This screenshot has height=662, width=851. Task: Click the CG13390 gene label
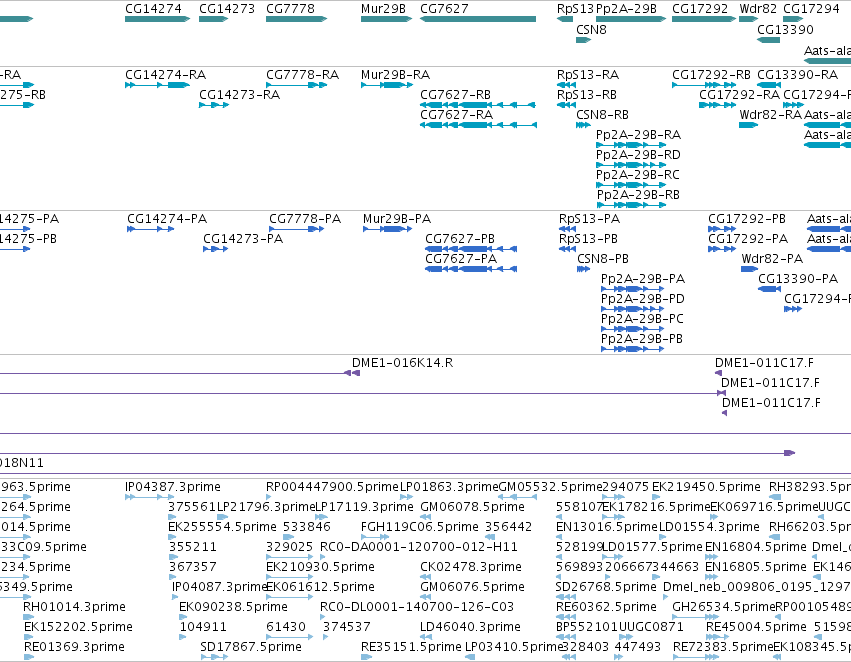click(x=785, y=29)
